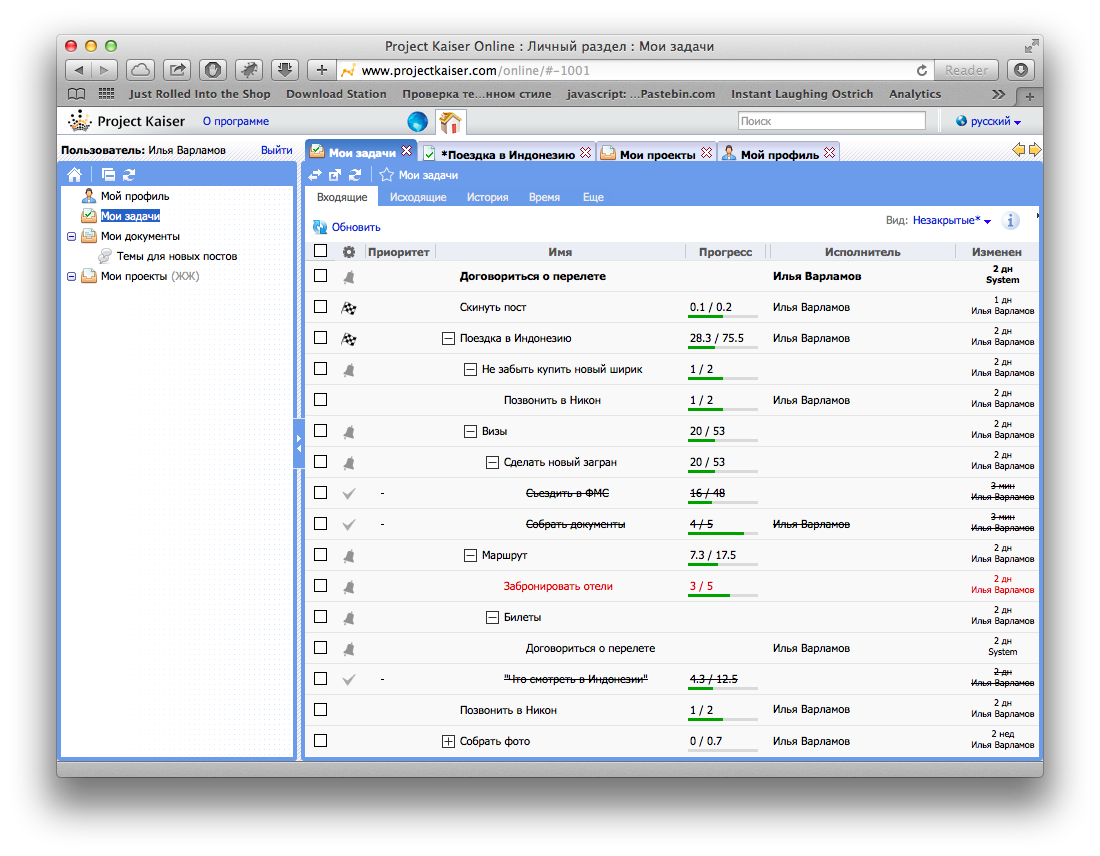Collapse the Маршрут task group
1100x856 pixels.
[471, 556]
